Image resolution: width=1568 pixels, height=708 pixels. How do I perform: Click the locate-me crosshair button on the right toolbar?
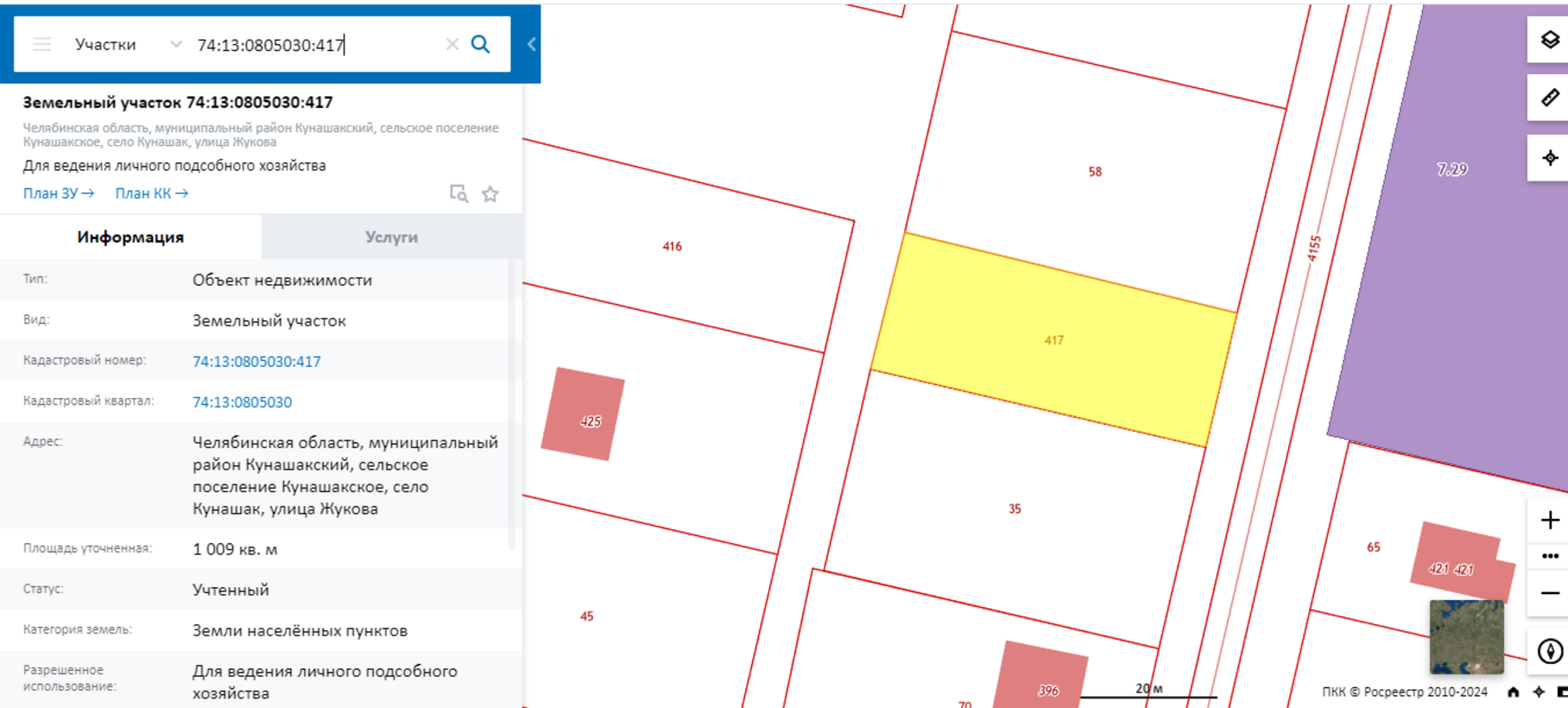(x=1549, y=158)
